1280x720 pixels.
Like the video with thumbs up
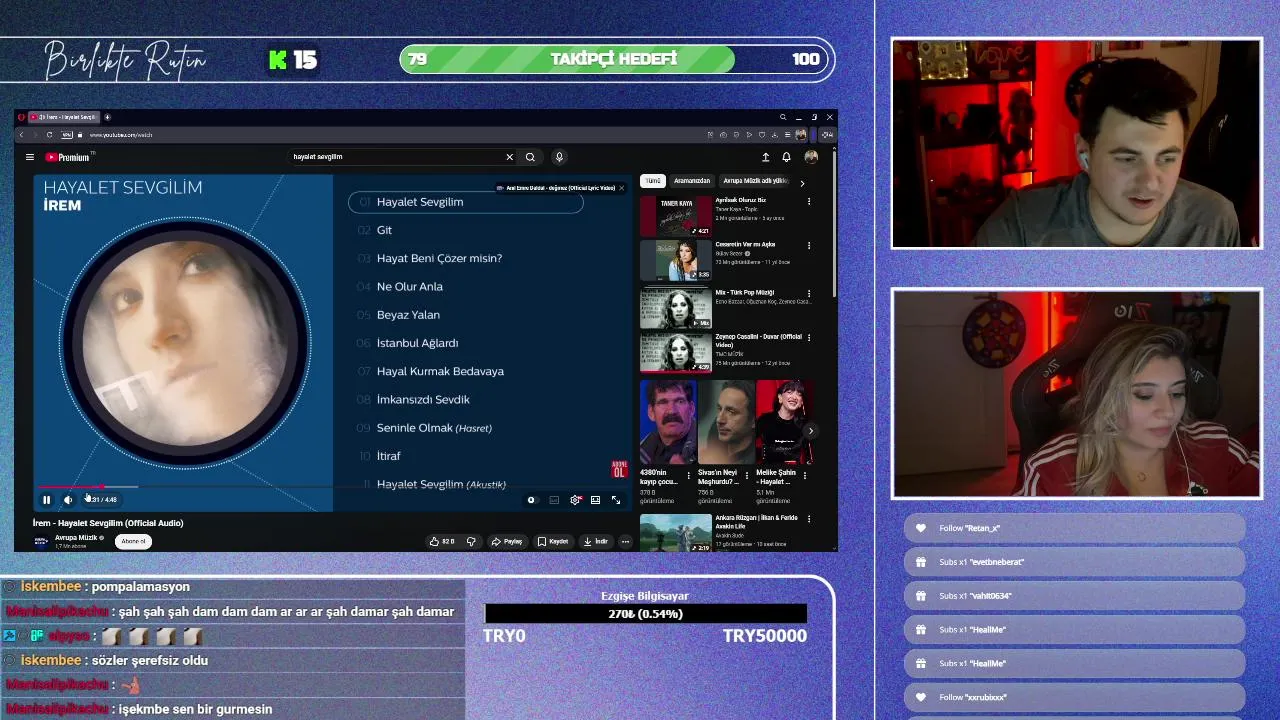coord(442,541)
